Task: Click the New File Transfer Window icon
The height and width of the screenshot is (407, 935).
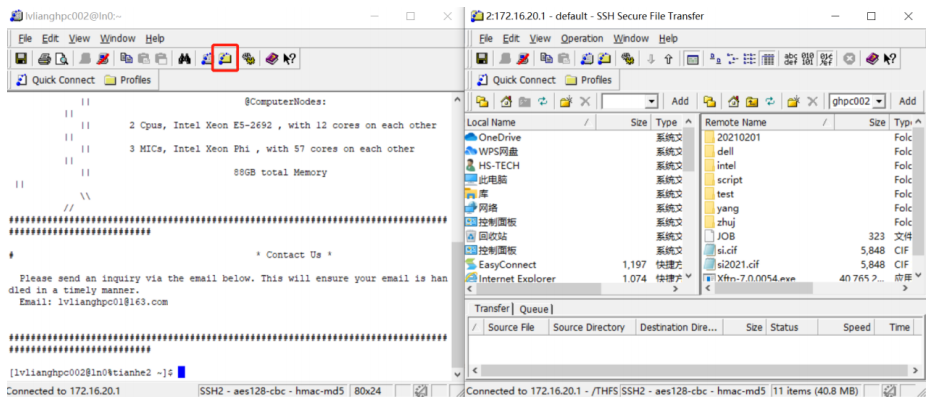Action: [x=225, y=59]
